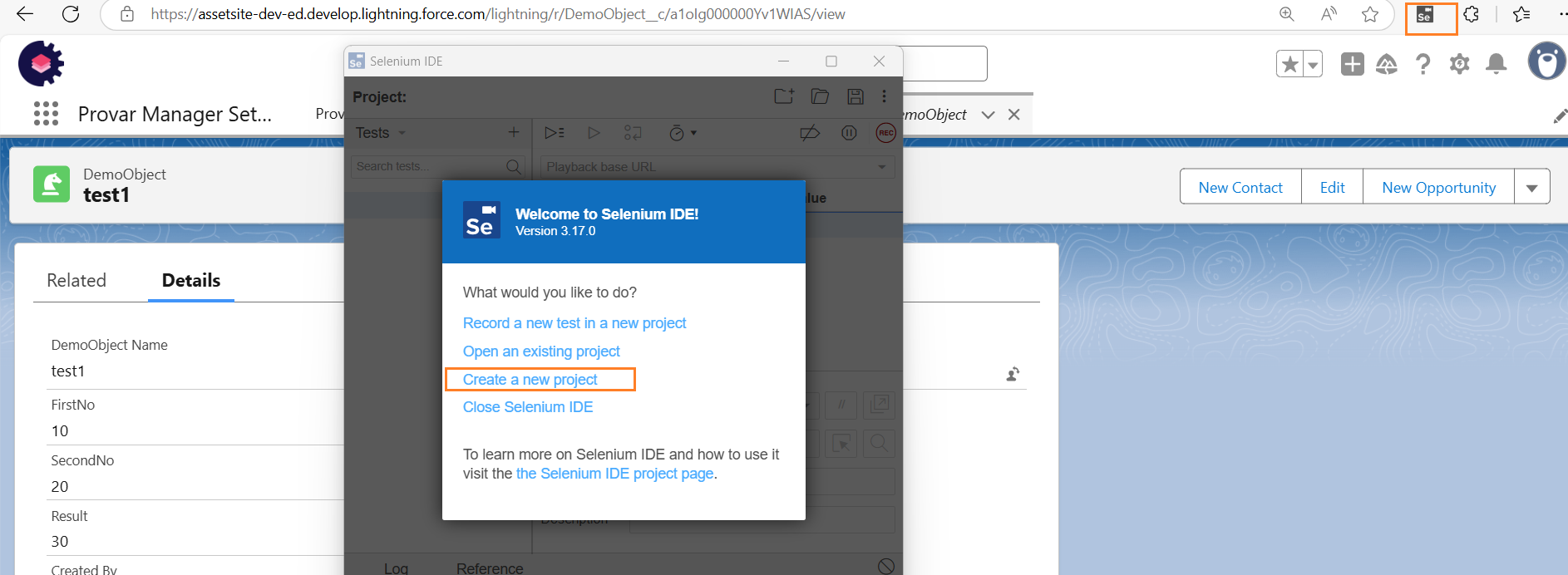Click Run current test play icon
Image resolution: width=1568 pixels, height=575 pixels.
(594, 133)
